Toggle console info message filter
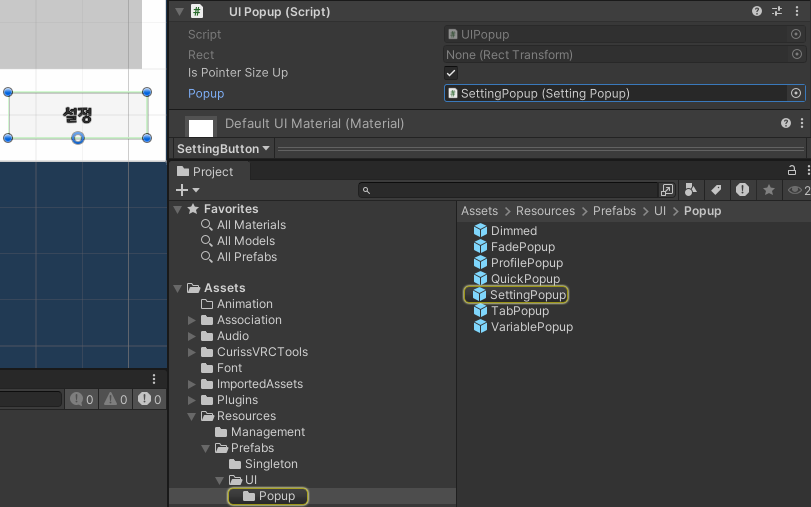811x507 pixels. (82, 399)
